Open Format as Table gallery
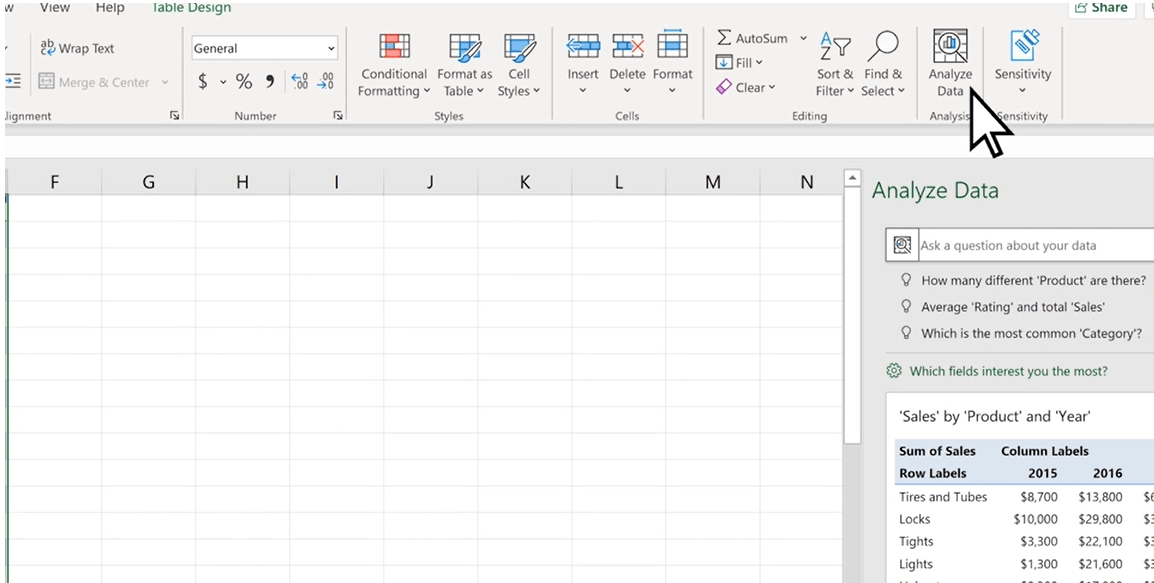Image resolution: width=1154 pixels, height=583 pixels. (x=464, y=66)
